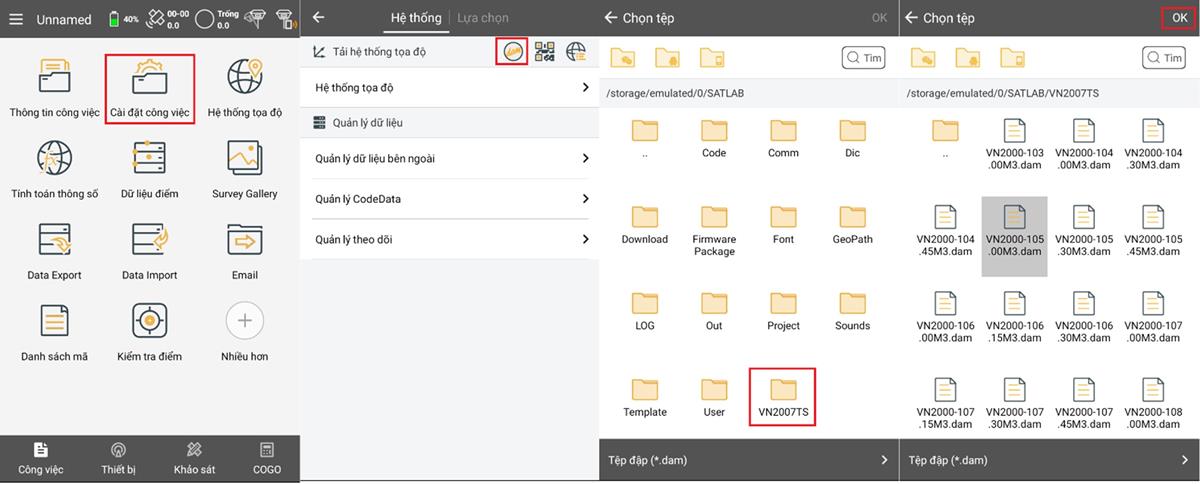
Task: Open Kiểm tra điểm tool
Action: tap(149, 322)
